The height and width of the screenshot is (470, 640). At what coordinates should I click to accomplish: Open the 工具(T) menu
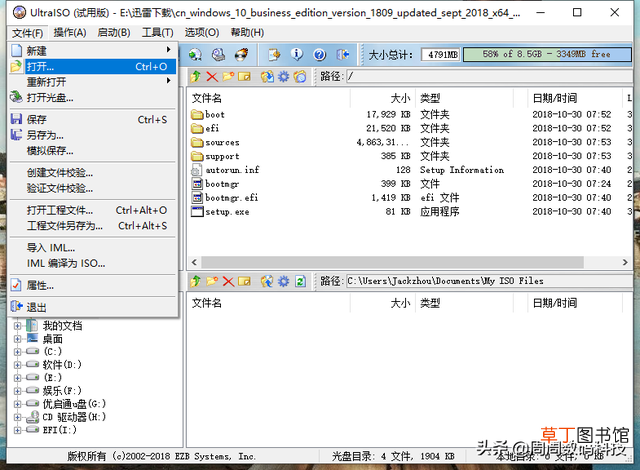pyautogui.click(x=158, y=32)
